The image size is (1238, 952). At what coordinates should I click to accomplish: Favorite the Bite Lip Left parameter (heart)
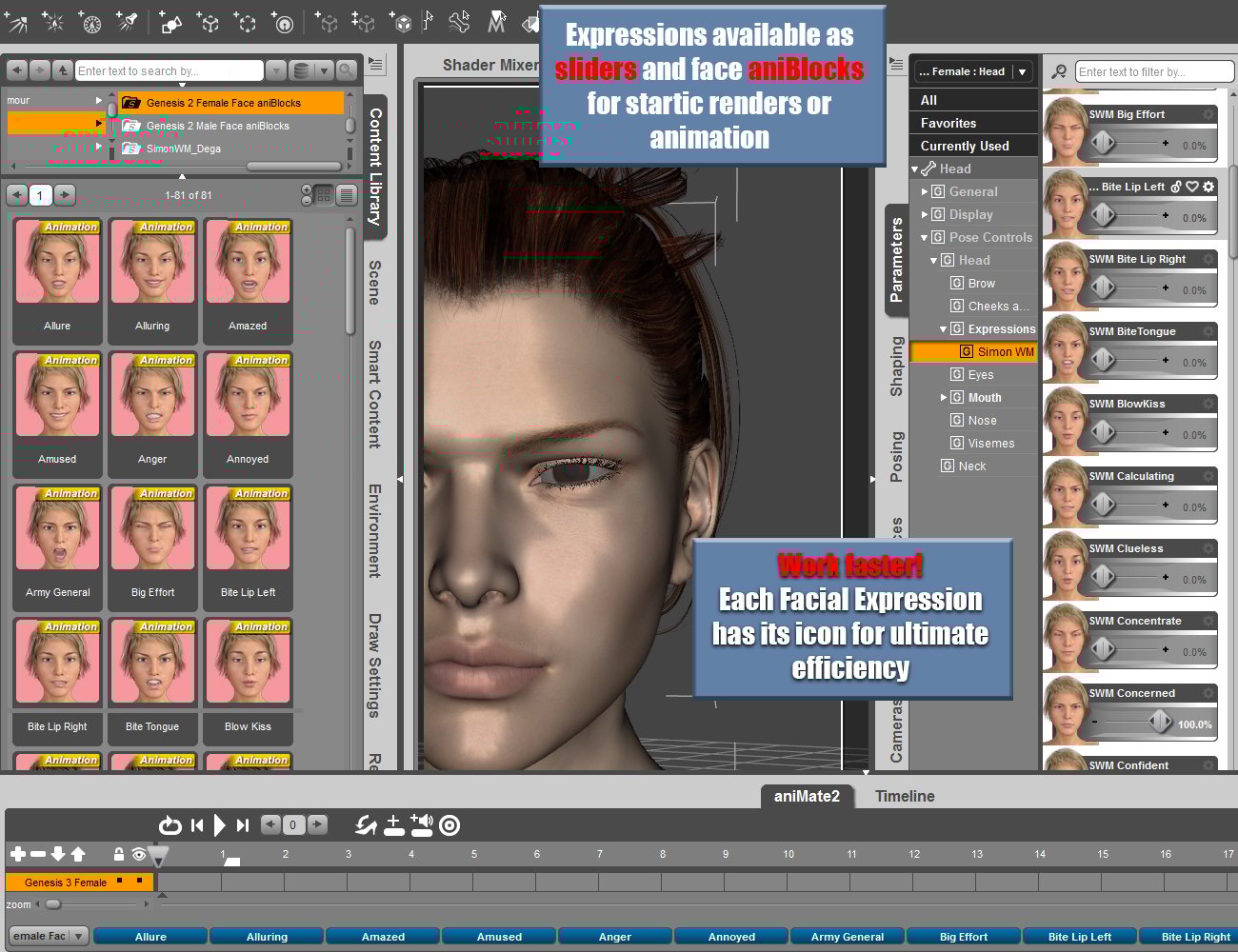point(1192,187)
